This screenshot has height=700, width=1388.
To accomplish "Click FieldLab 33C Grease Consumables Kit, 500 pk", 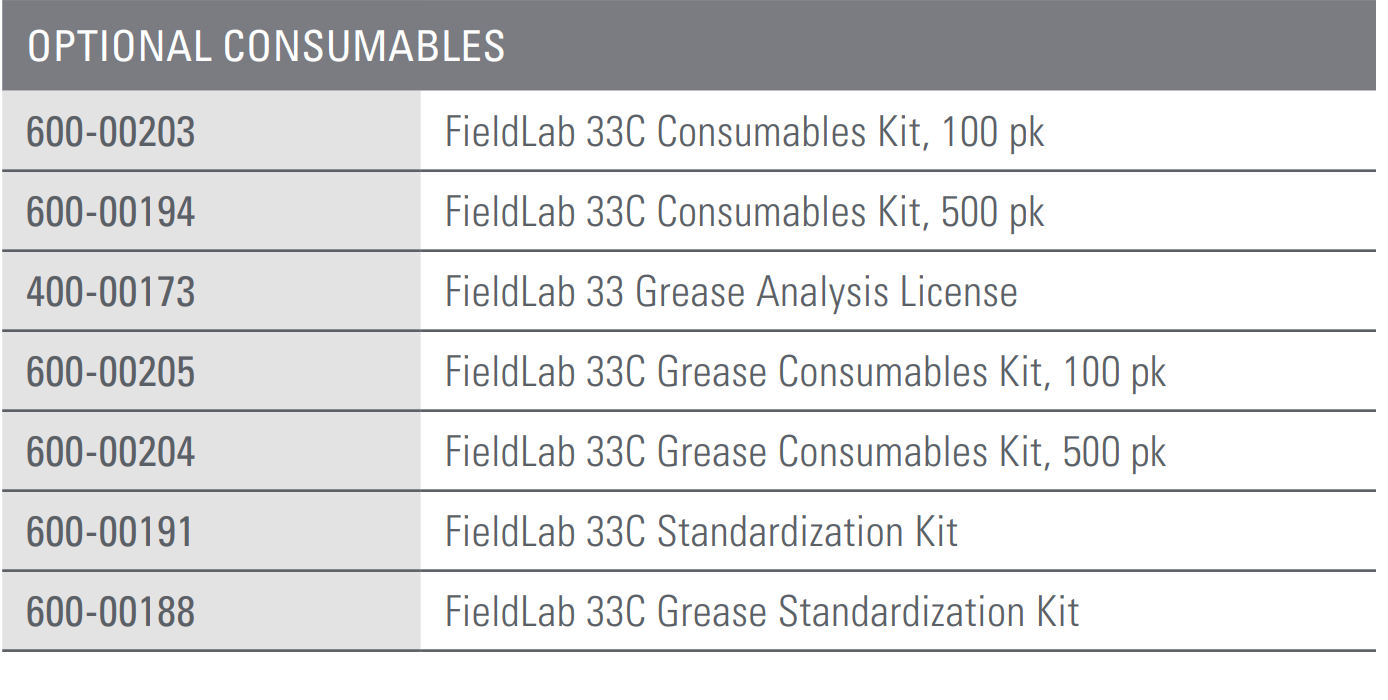I will click(x=806, y=453).
